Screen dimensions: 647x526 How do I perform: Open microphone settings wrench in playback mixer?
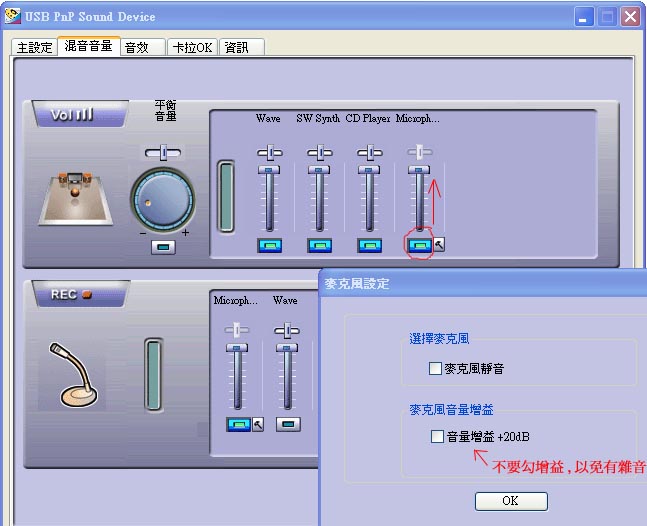point(439,245)
